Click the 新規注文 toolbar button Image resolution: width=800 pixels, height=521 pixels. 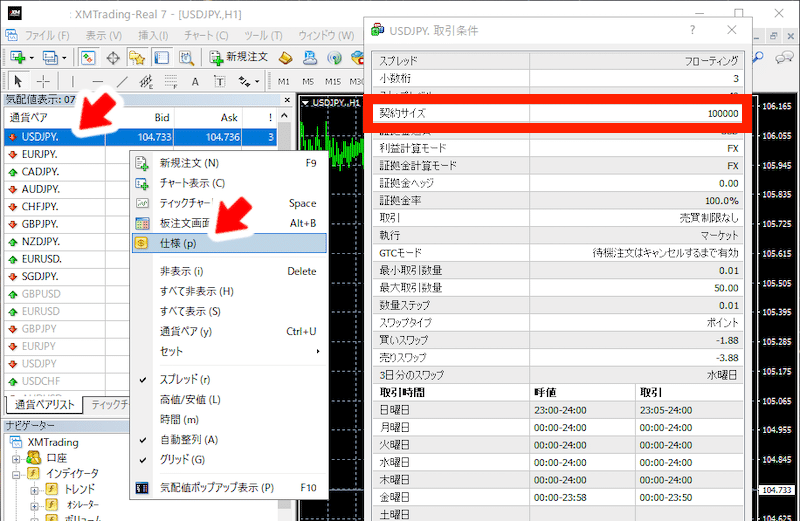point(239,57)
